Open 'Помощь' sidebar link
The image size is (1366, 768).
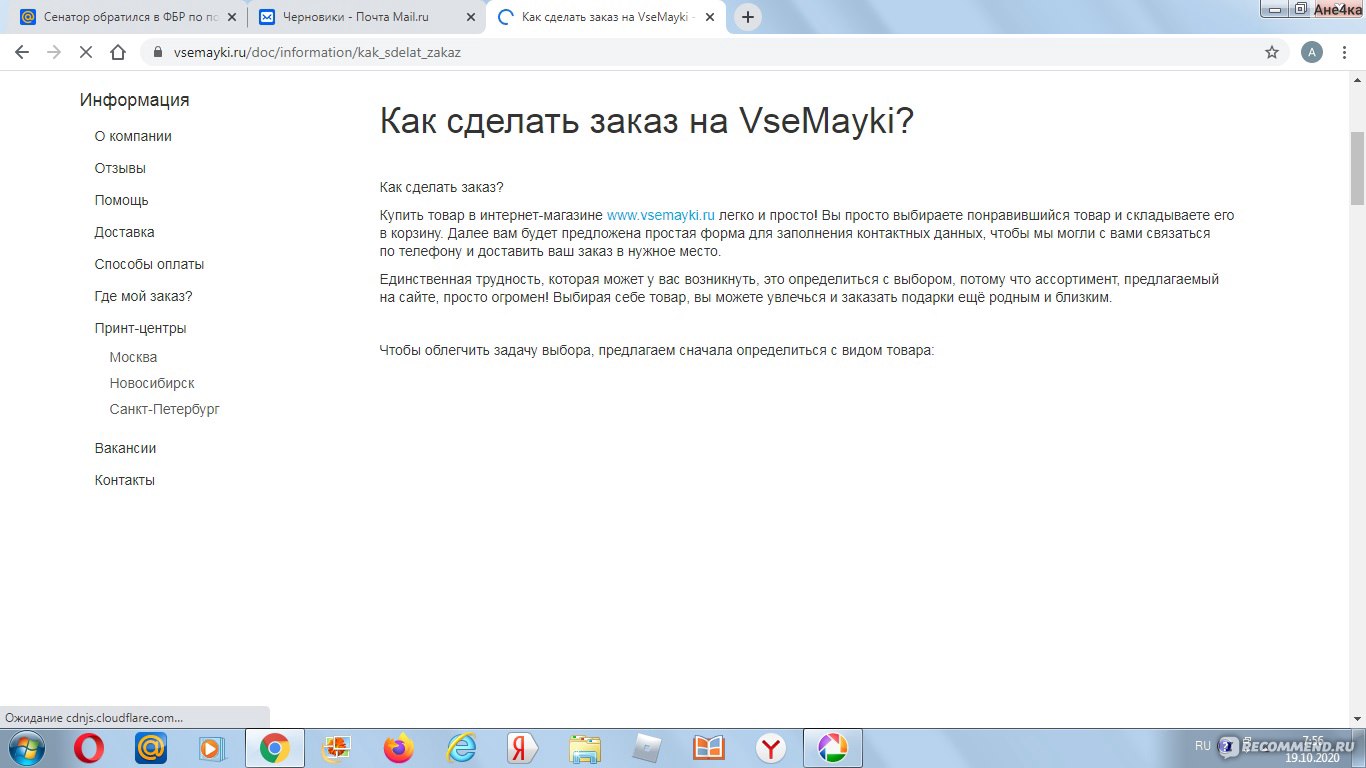121,200
